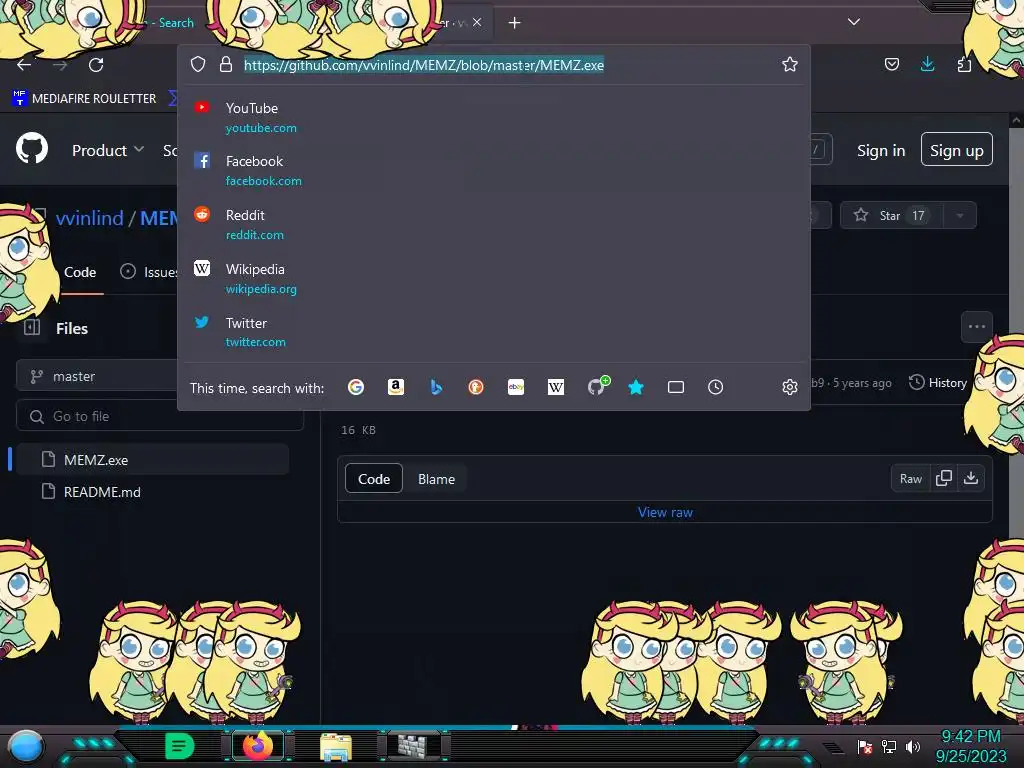Screen dimensions: 1024x768
Task: Search this time with Amazon
Action: tap(396, 387)
